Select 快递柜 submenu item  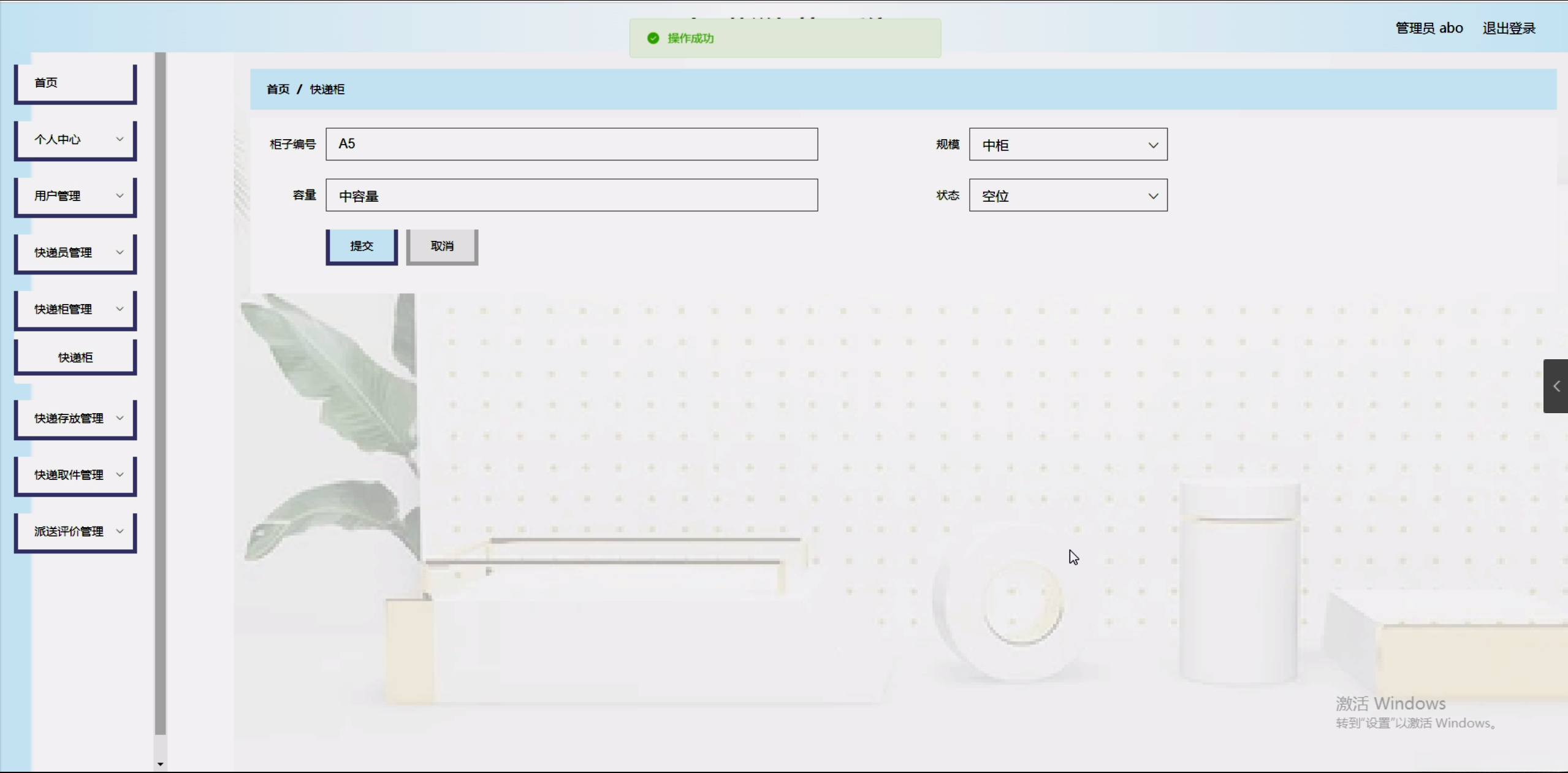coord(75,357)
